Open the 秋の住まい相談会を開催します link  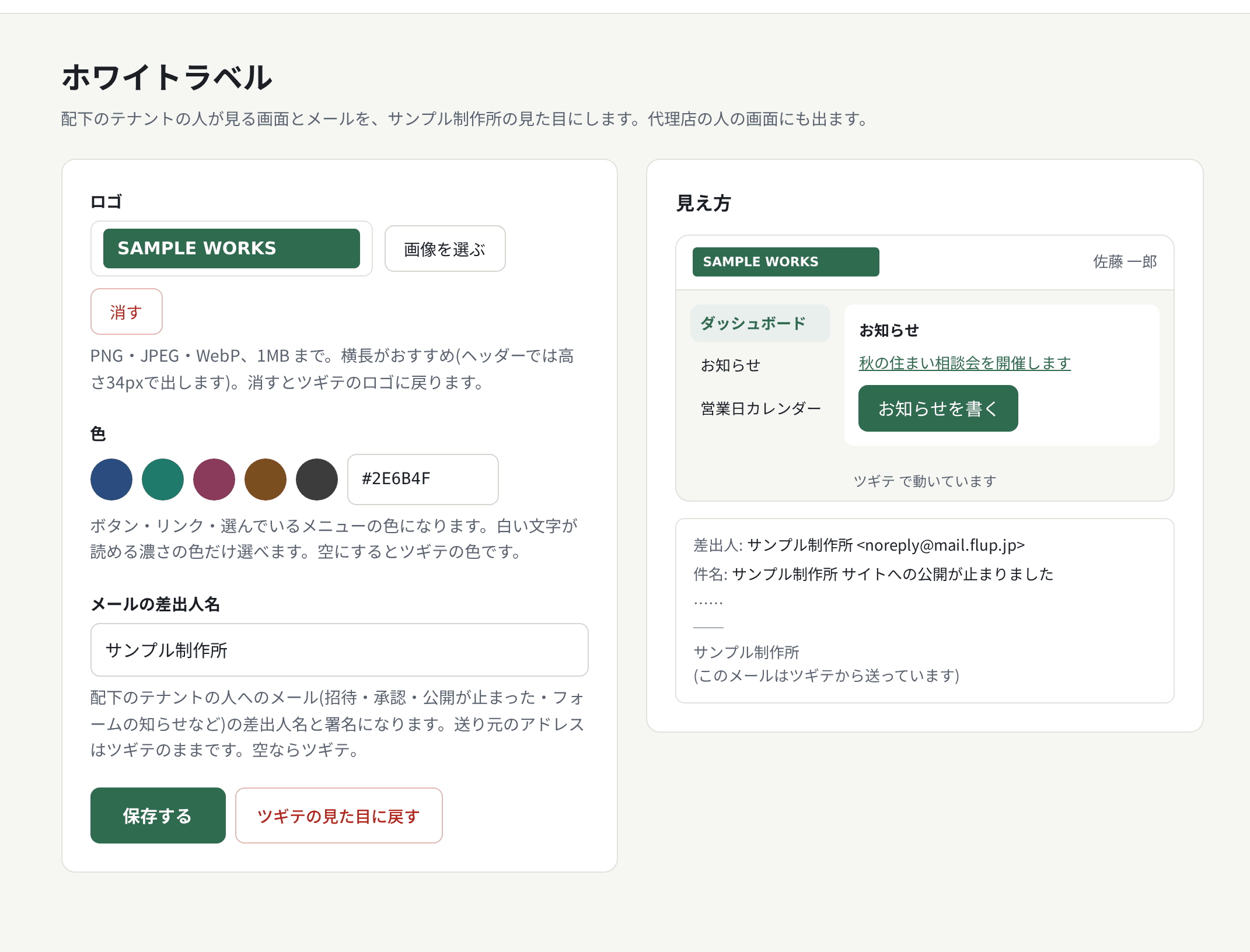965,363
